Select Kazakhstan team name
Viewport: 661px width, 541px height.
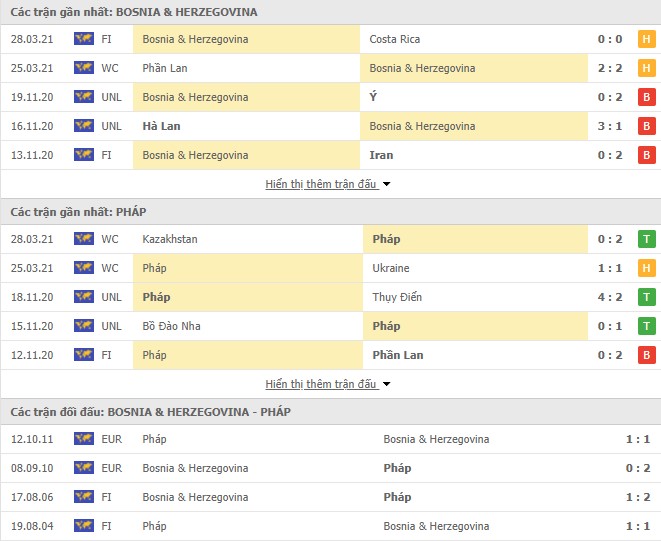point(170,239)
